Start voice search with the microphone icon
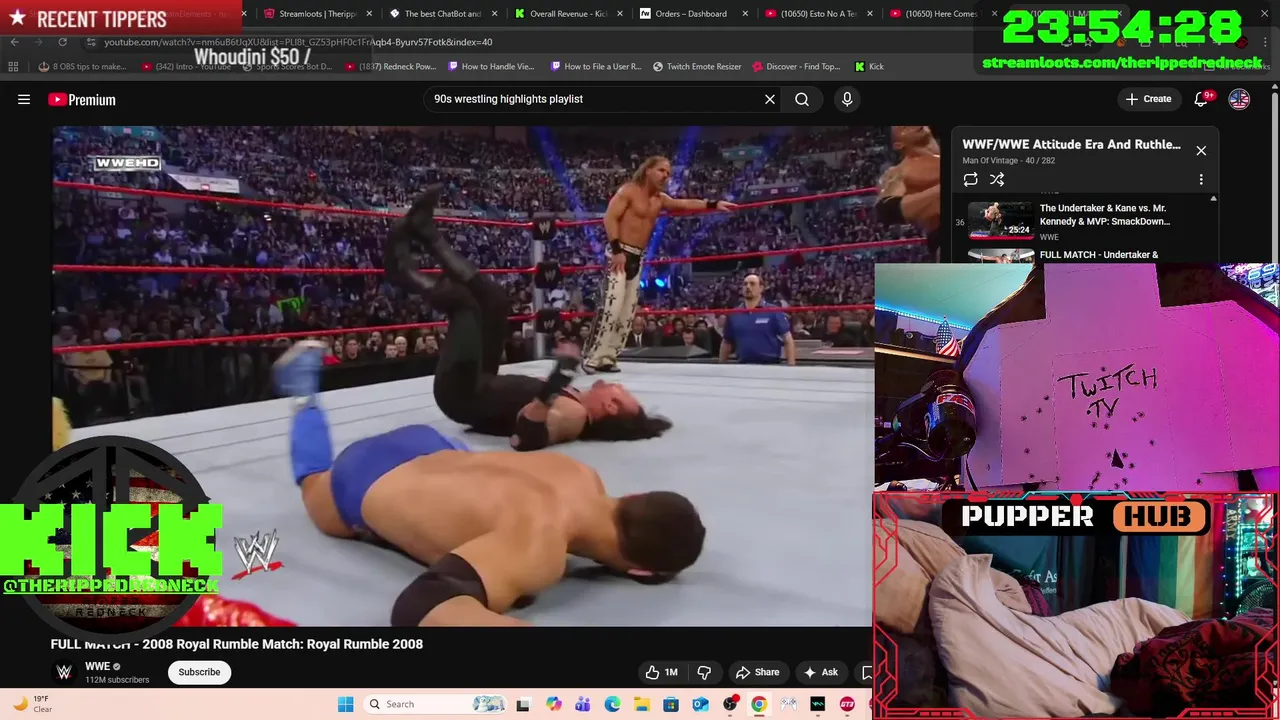This screenshot has height=720, width=1280. [847, 99]
